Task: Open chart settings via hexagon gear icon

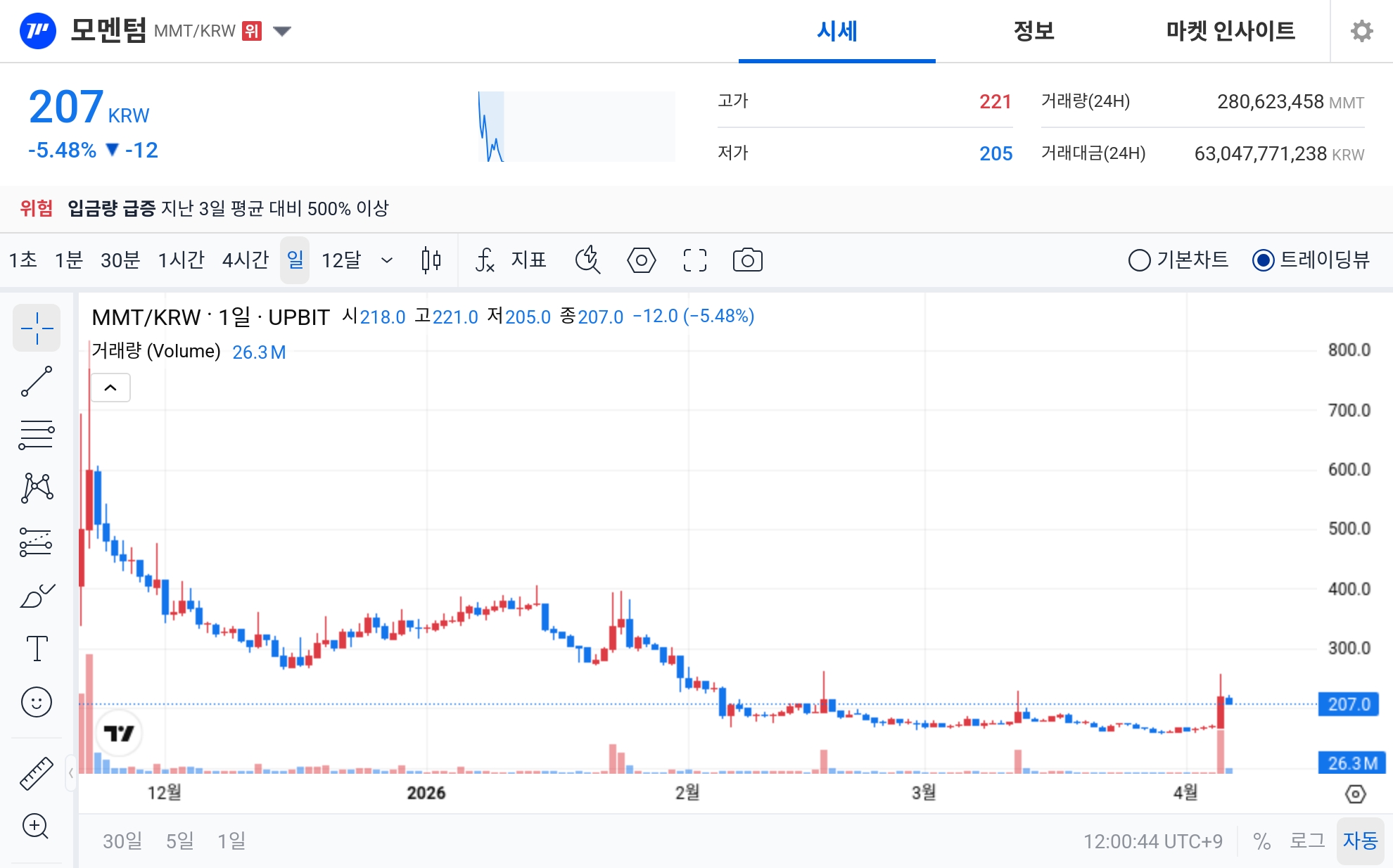Action: (x=641, y=260)
